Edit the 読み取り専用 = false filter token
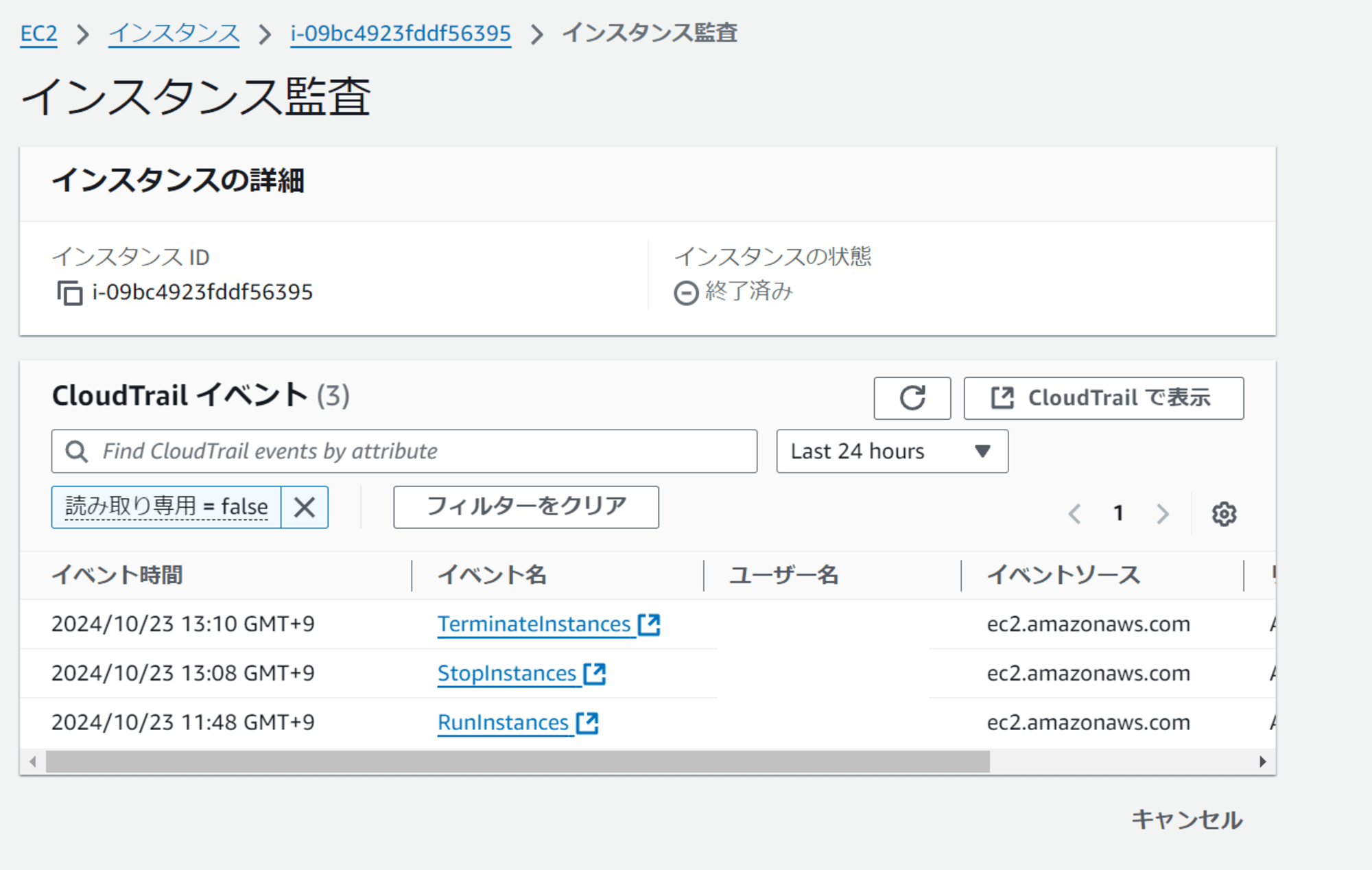 click(x=167, y=507)
